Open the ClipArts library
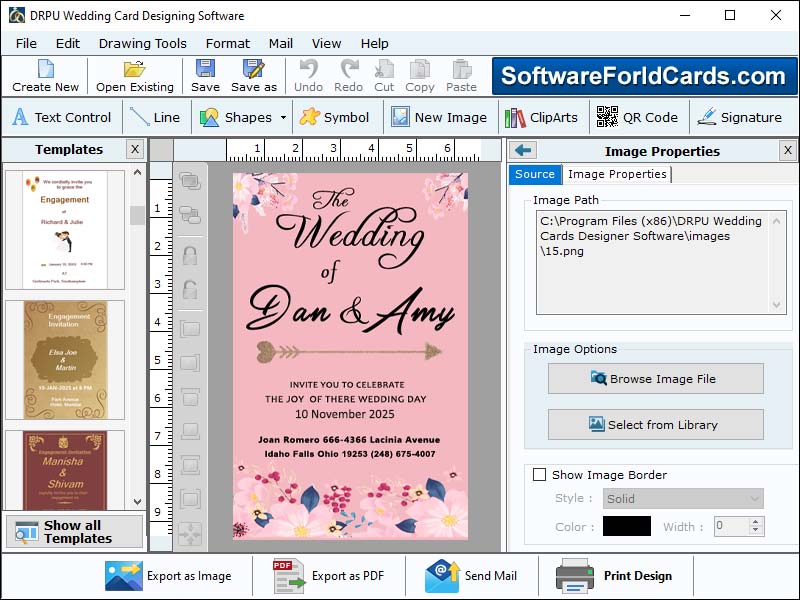This screenshot has width=800, height=600. [x=553, y=117]
